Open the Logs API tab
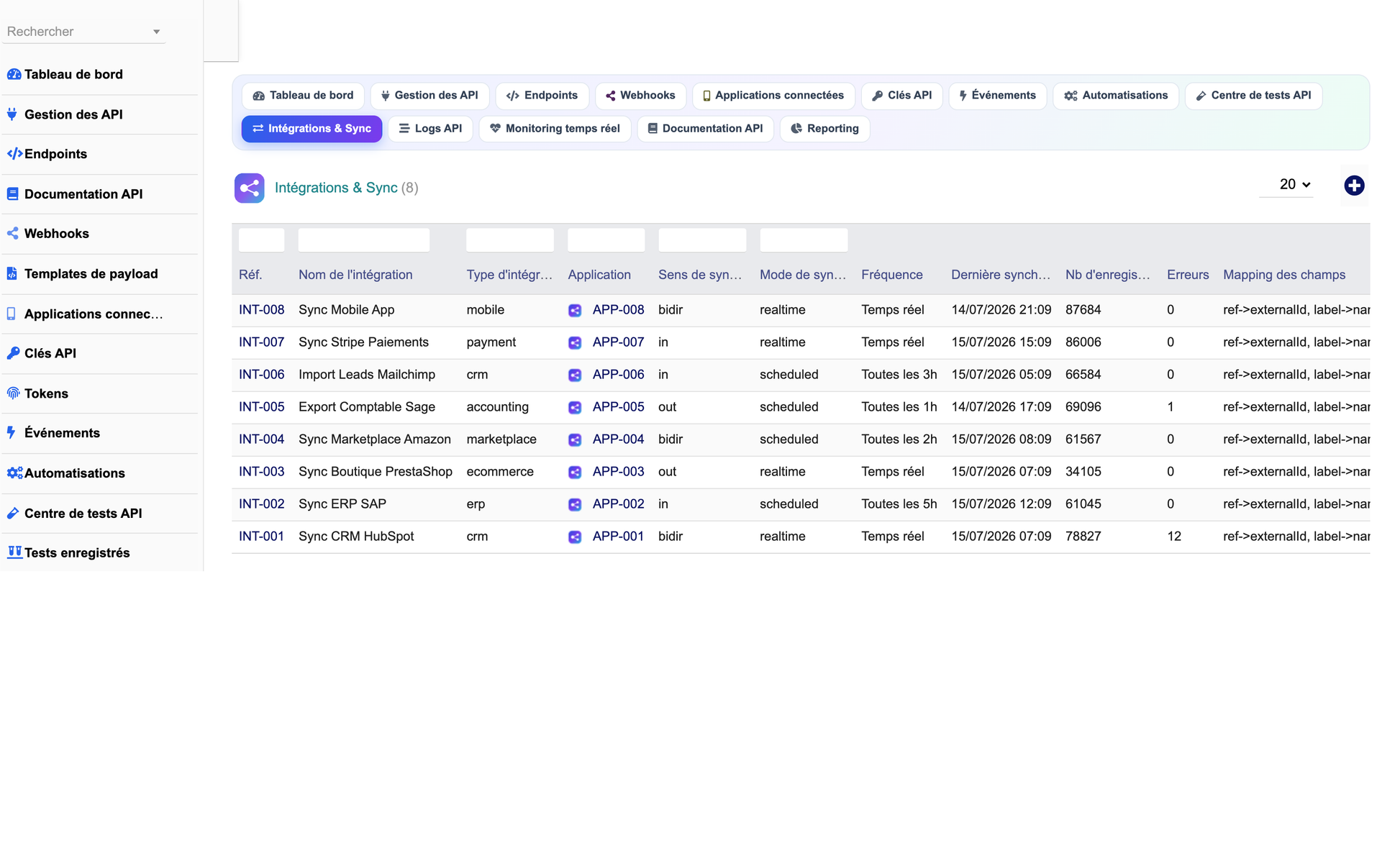 (431, 129)
